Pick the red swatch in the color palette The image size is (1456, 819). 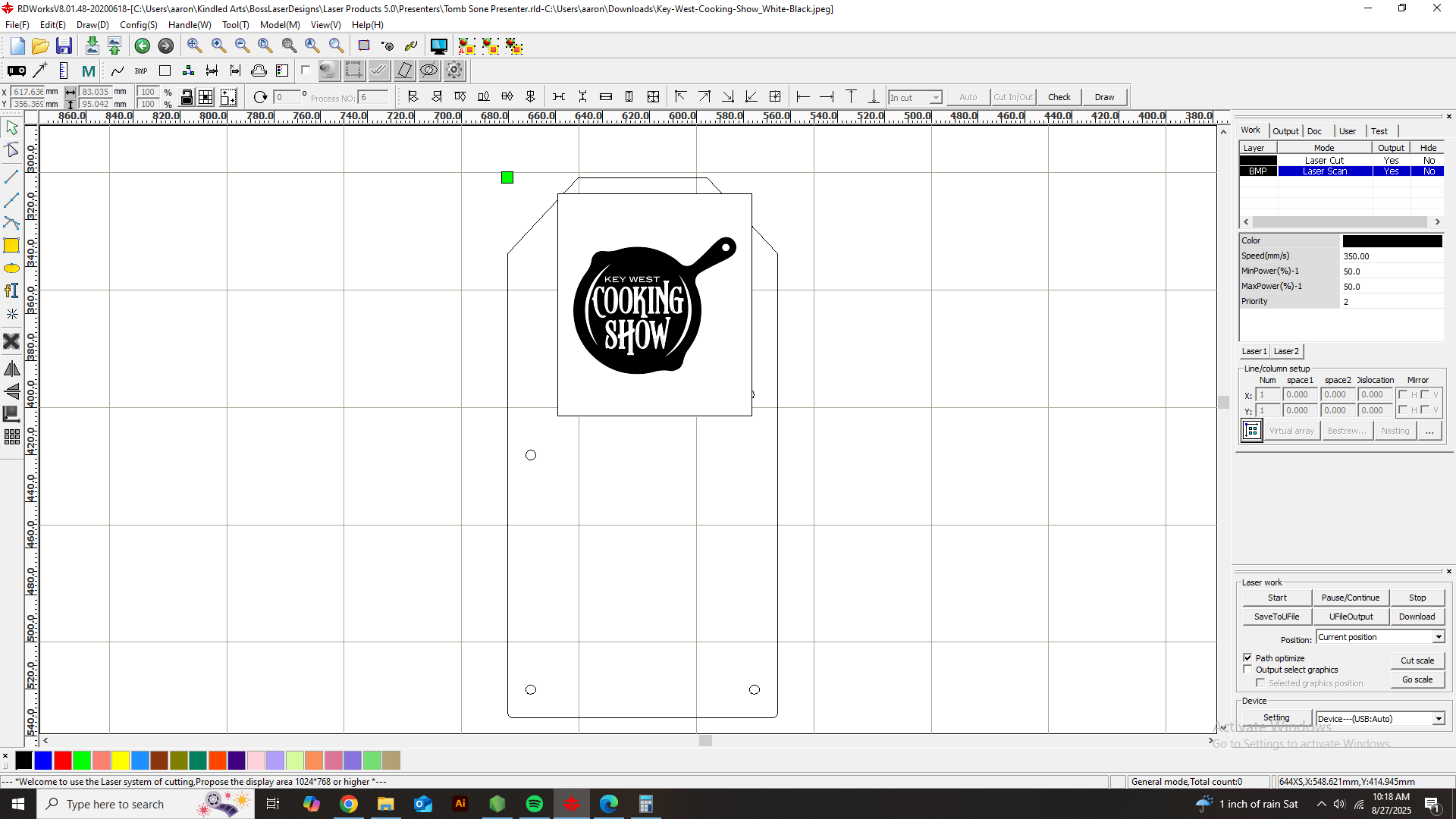click(63, 760)
